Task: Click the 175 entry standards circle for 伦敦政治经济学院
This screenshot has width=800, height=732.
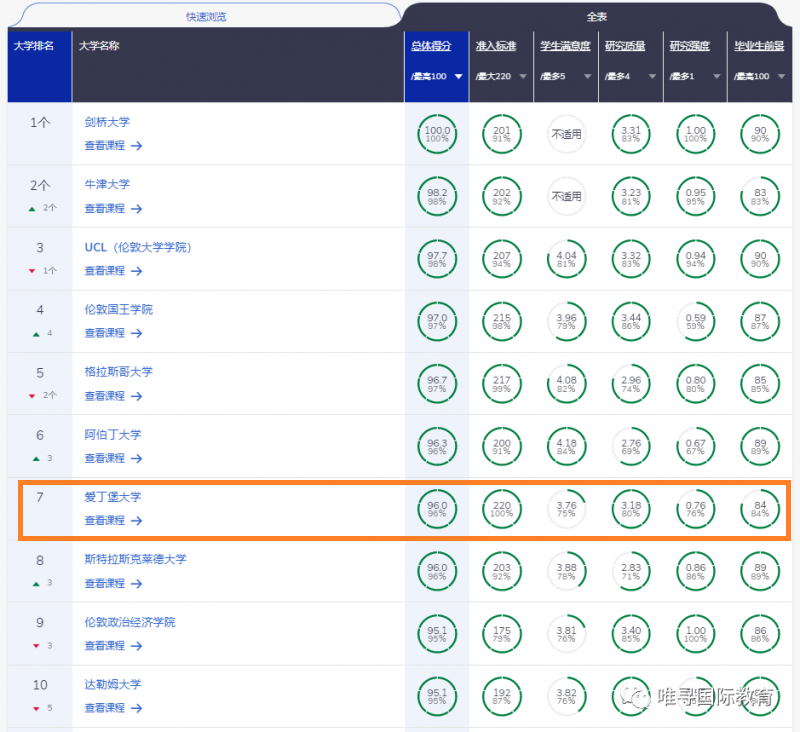Action: click(502, 634)
